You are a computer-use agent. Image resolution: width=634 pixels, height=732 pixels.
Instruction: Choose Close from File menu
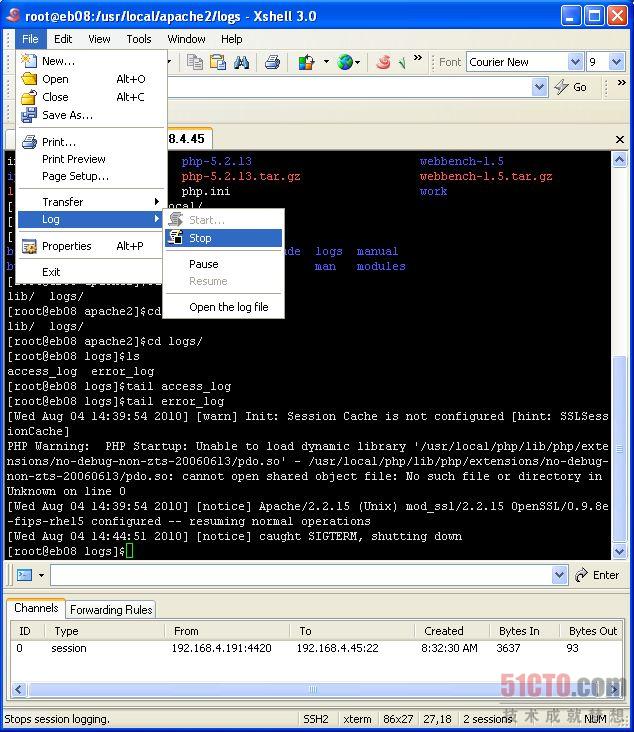(92, 97)
